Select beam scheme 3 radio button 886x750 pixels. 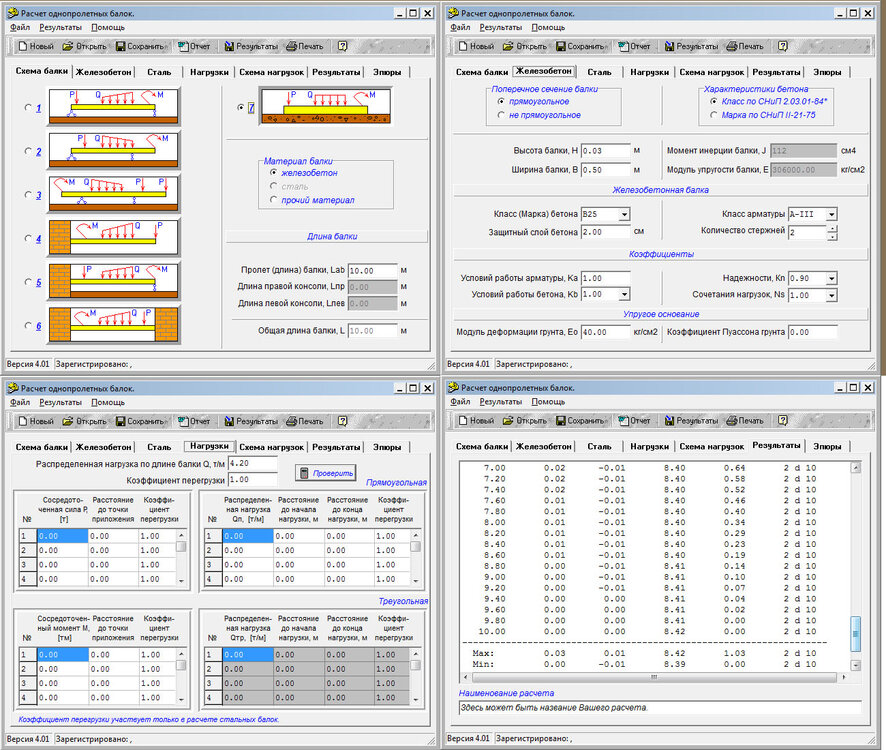tap(28, 195)
